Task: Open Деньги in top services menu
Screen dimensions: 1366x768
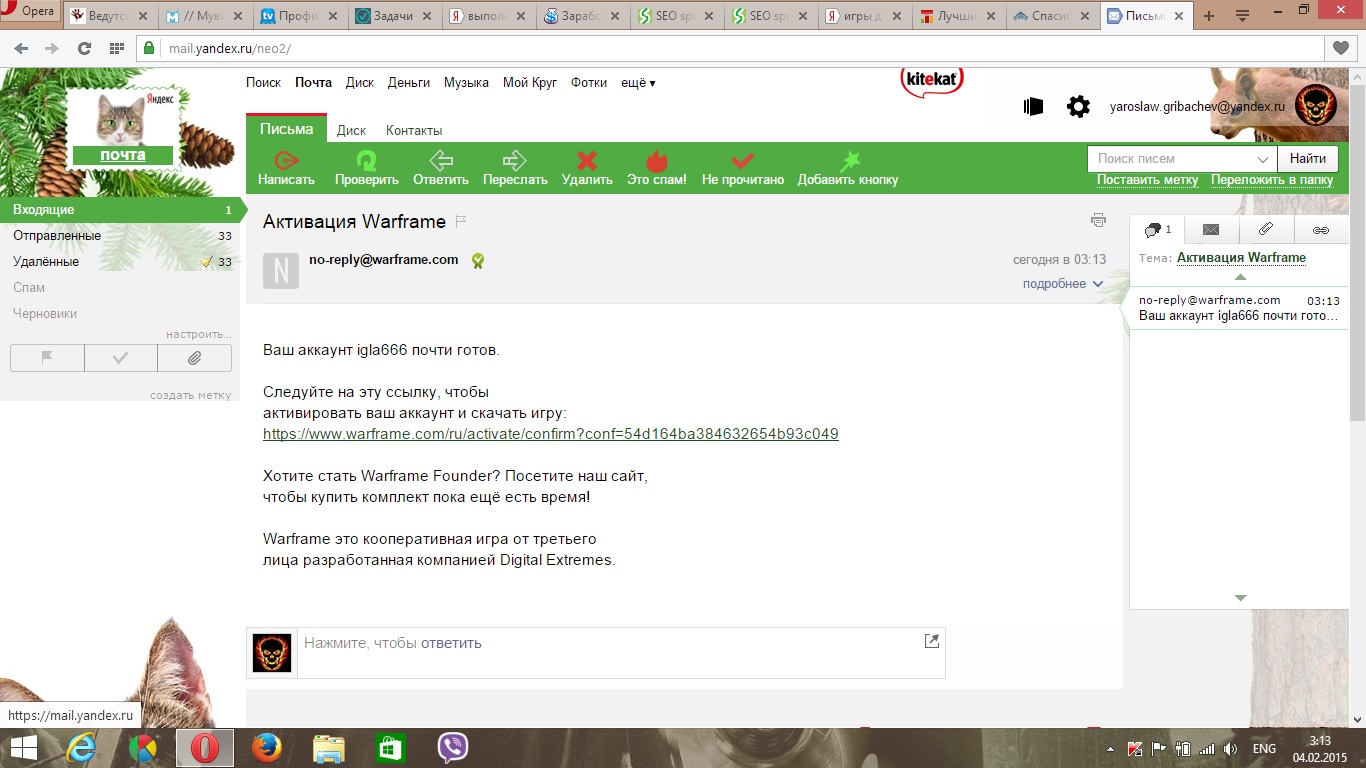Action: tap(409, 83)
